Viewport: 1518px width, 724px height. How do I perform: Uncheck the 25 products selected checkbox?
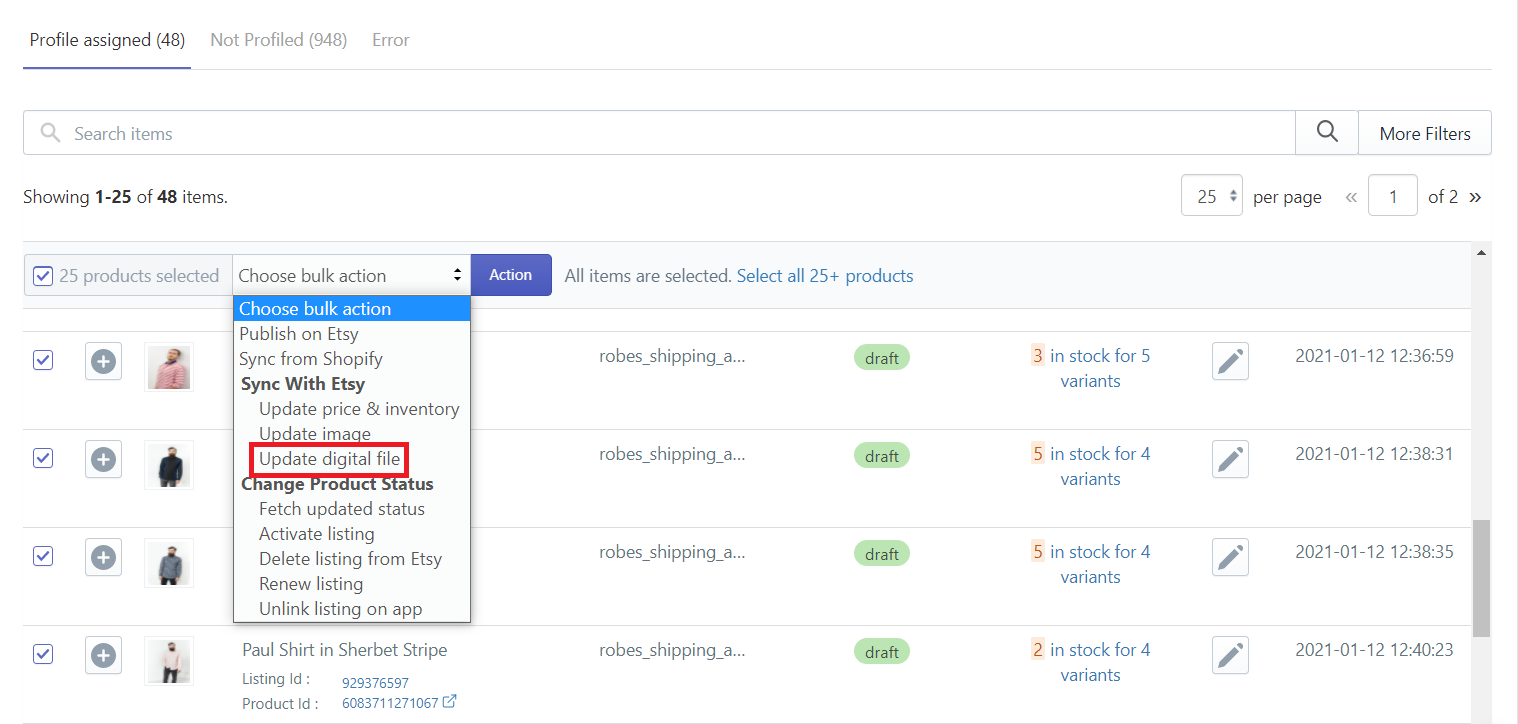coord(43,276)
